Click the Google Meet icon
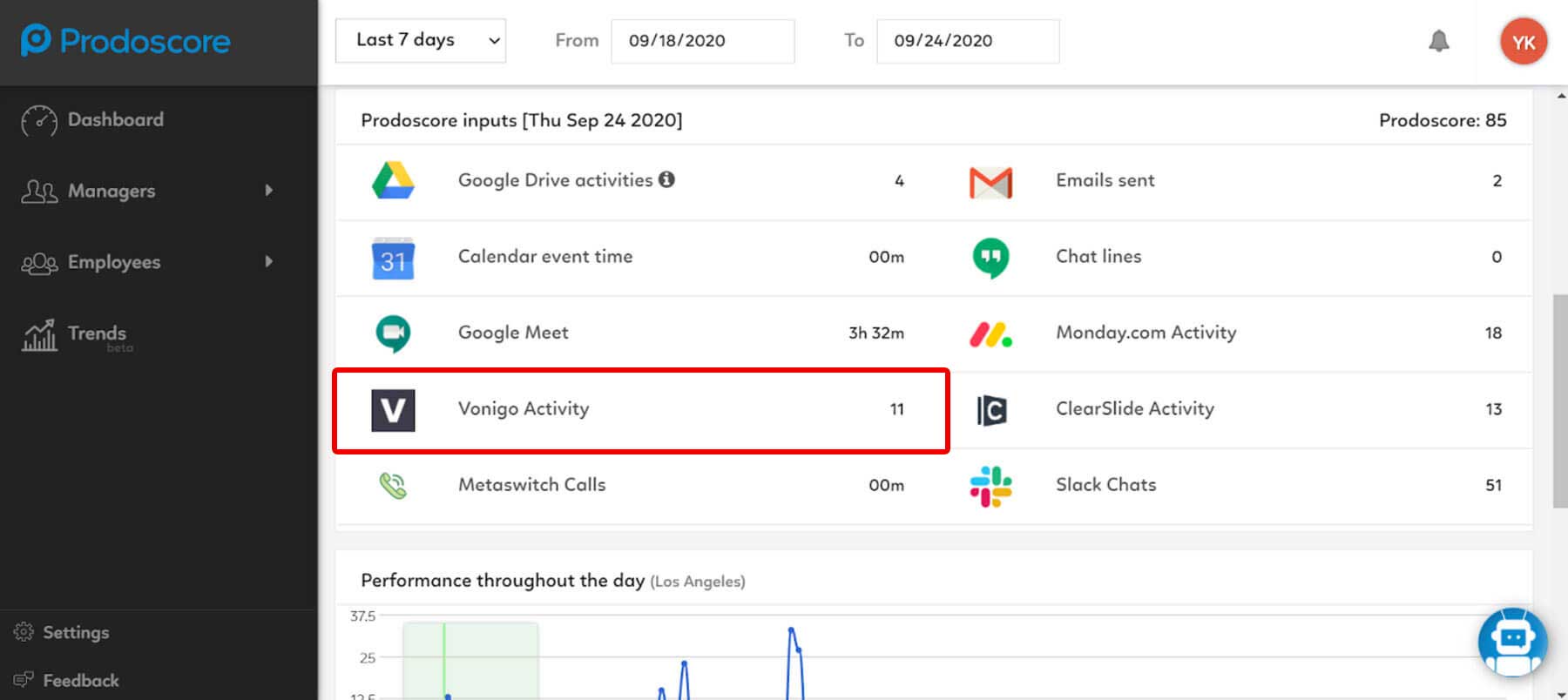This screenshot has height=700, width=1568. 393,333
